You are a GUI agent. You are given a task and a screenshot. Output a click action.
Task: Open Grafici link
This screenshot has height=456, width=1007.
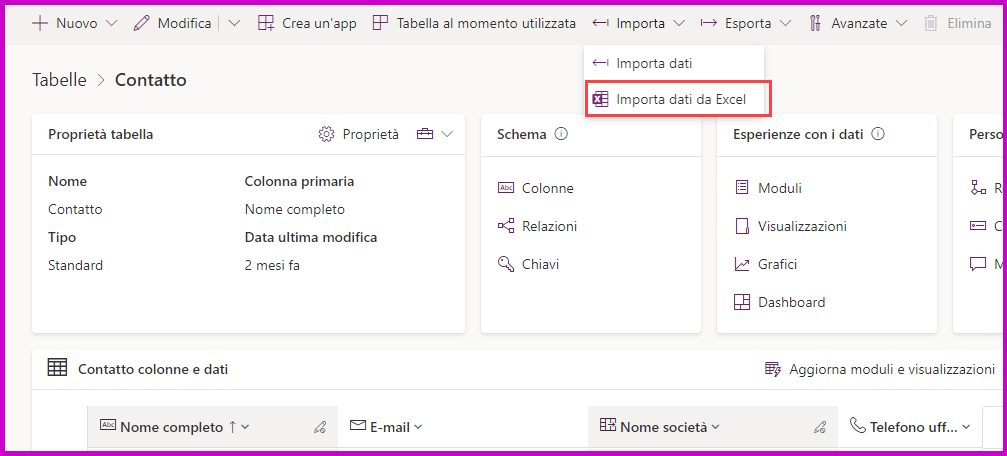point(777,264)
